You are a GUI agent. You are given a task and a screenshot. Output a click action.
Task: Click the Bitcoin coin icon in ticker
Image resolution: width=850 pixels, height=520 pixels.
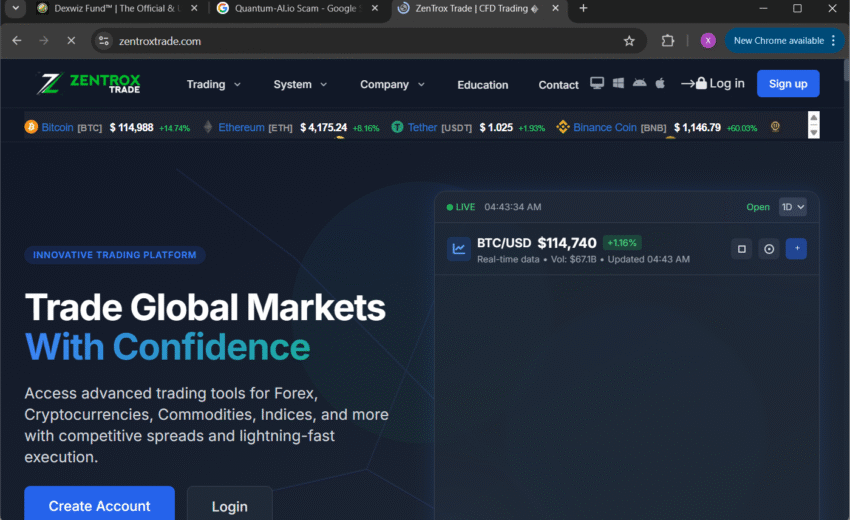coord(31,127)
